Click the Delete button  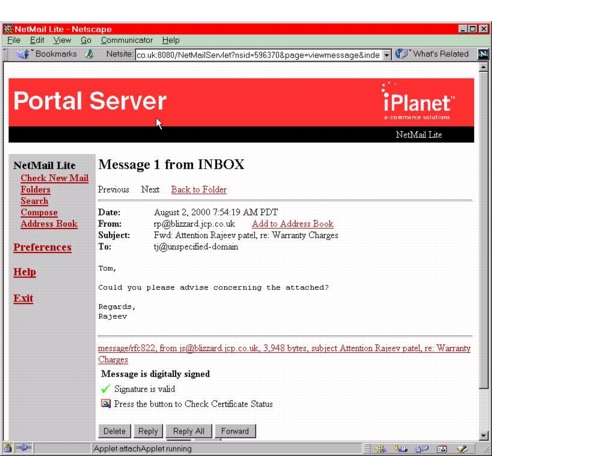pyautogui.click(x=114, y=431)
